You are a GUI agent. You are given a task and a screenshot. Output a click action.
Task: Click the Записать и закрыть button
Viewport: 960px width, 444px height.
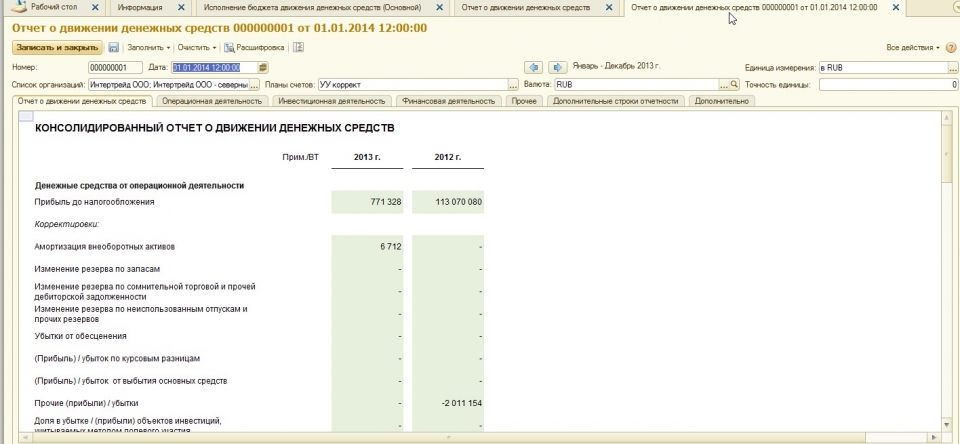56,48
